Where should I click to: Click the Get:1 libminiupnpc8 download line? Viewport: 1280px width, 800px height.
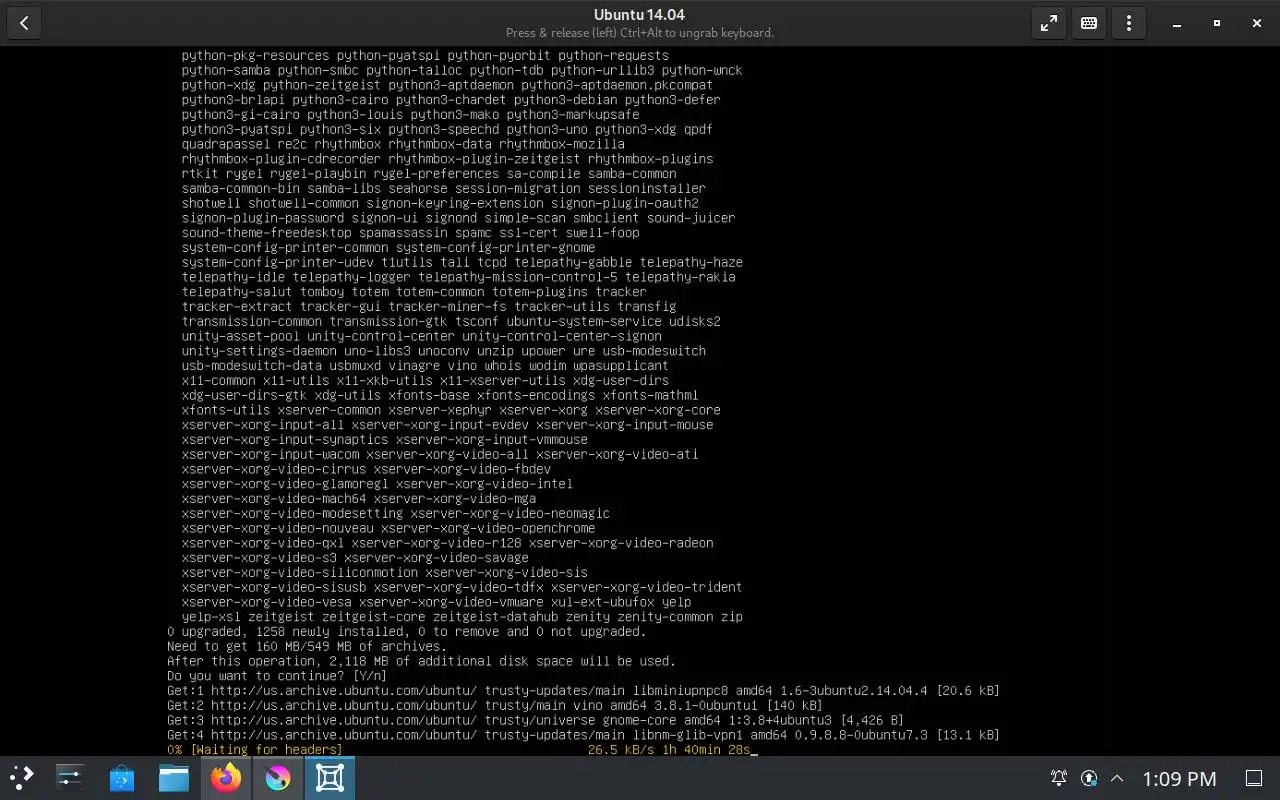pyautogui.click(x=583, y=691)
